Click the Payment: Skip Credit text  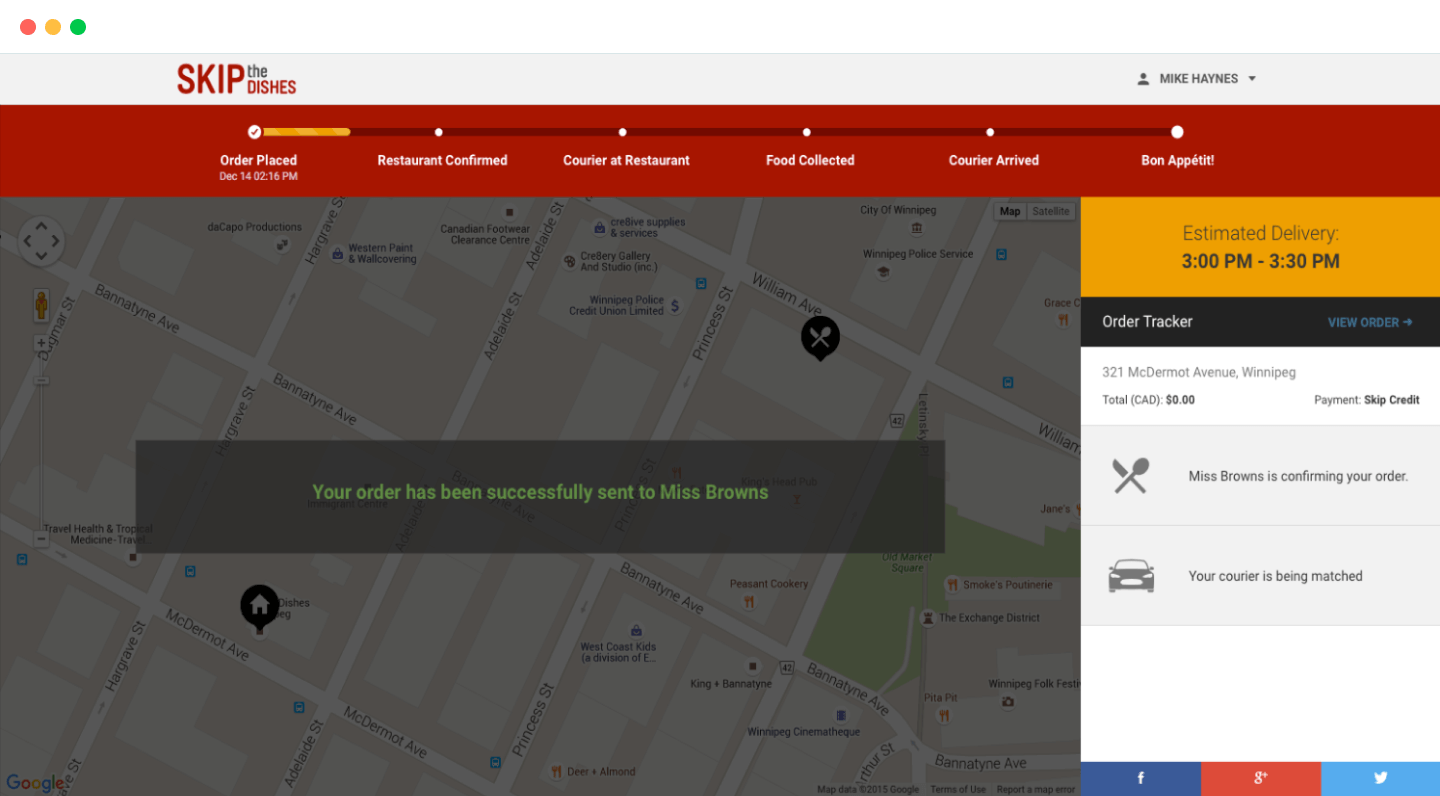(x=1367, y=400)
